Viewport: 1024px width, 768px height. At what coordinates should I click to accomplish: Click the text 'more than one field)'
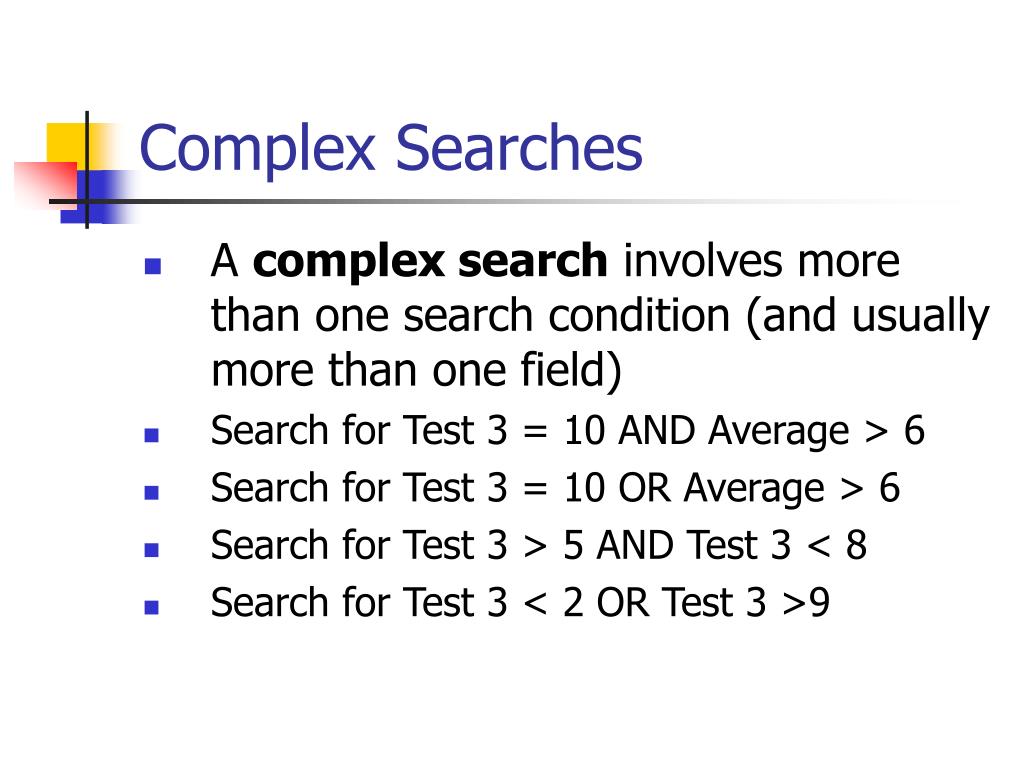(x=416, y=372)
